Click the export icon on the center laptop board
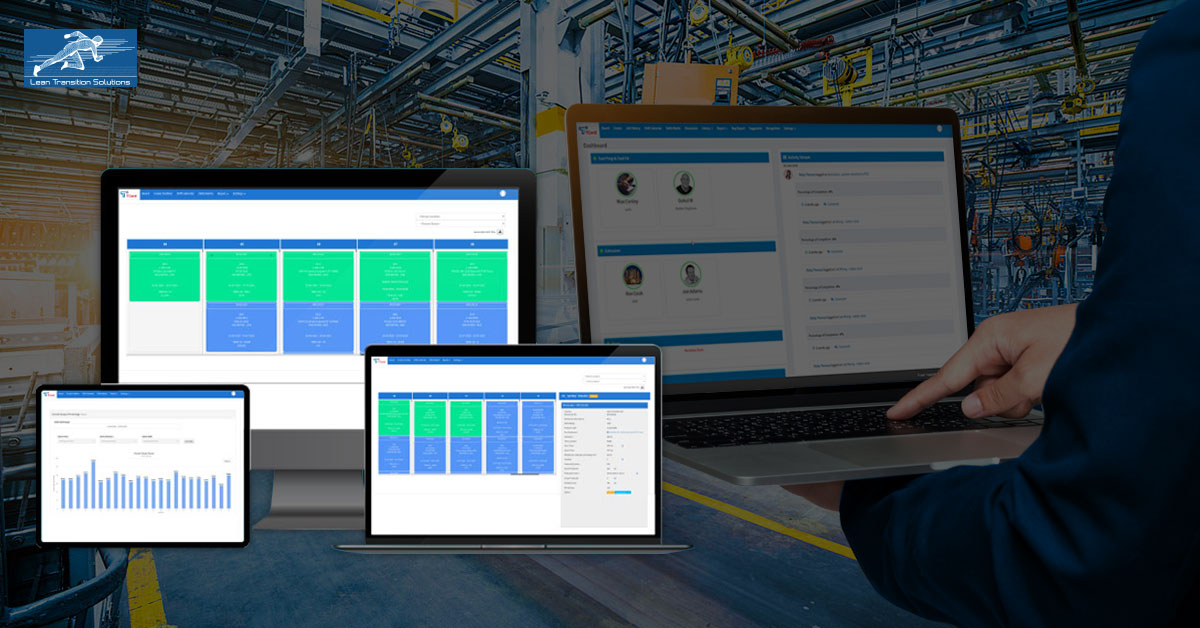Screen dimensions: 1200x628 click(642, 387)
